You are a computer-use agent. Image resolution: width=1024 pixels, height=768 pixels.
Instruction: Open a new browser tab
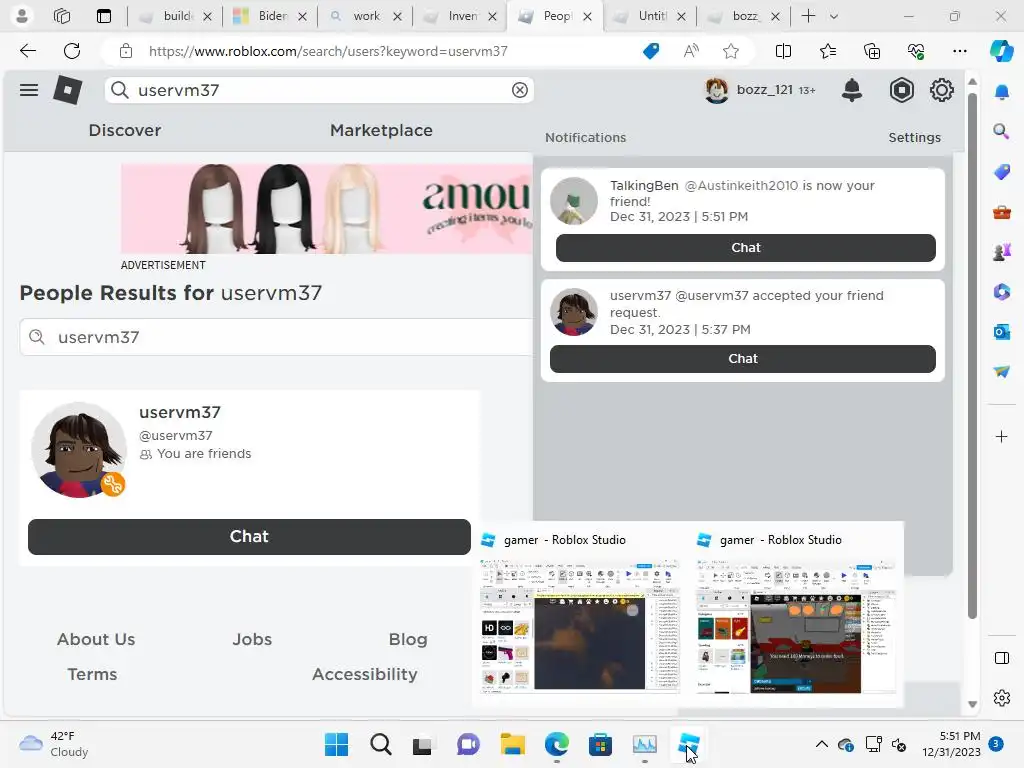click(808, 16)
